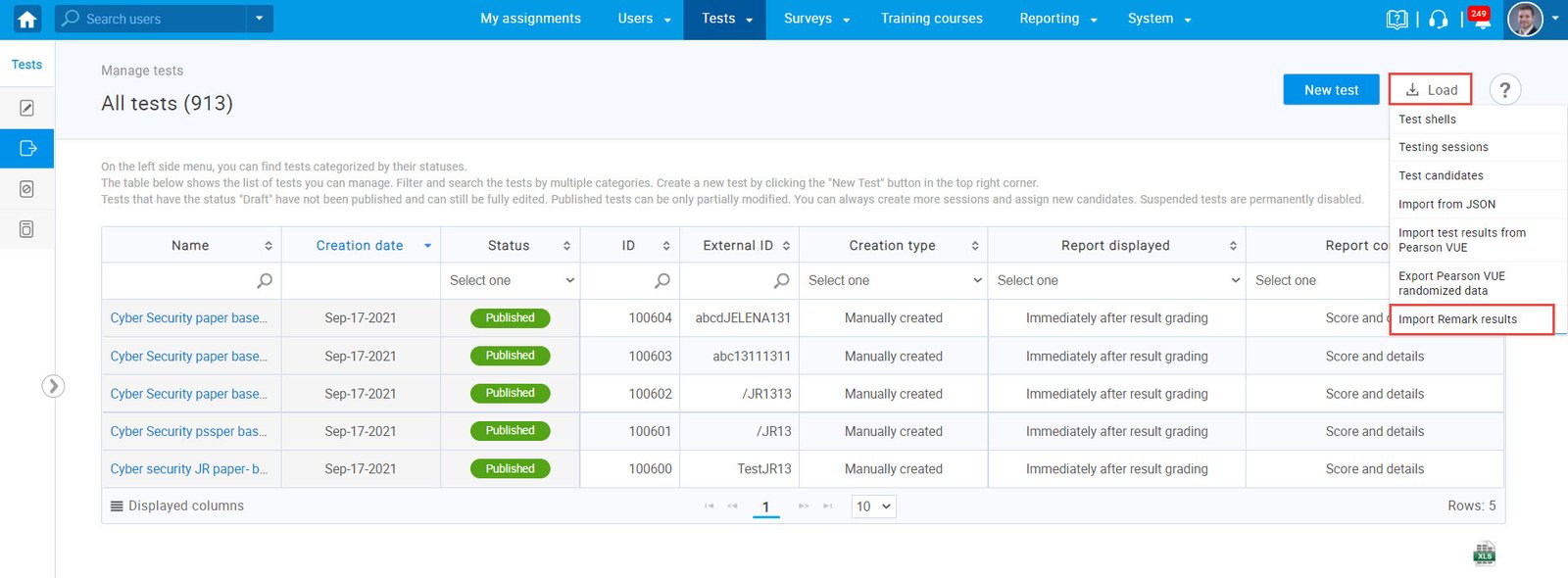Image resolution: width=1568 pixels, height=578 pixels.
Task: Click the book help guide icon
Action: 1396,19
